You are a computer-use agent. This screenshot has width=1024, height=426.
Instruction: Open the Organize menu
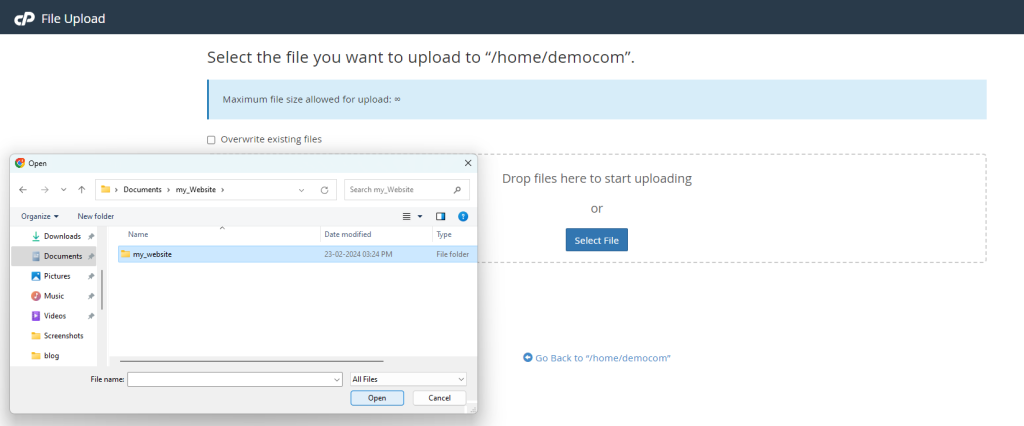click(40, 216)
